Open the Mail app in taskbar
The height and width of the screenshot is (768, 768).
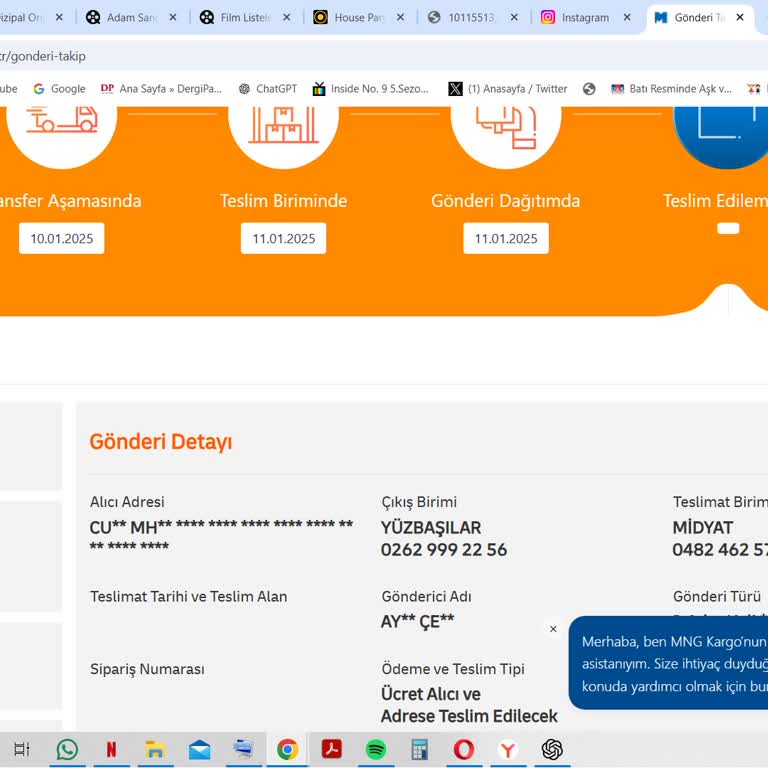[199, 750]
